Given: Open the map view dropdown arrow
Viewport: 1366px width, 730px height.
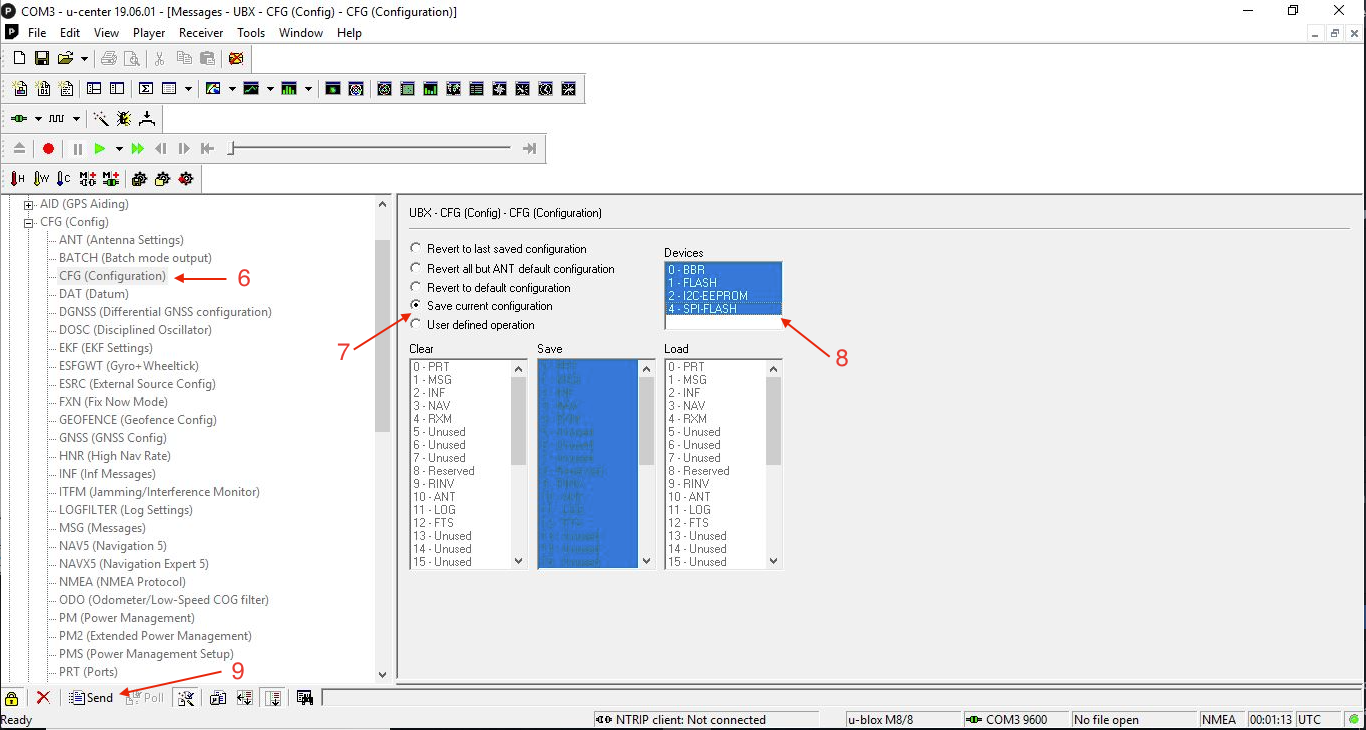Looking at the screenshot, I should click(x=232, y=89).
